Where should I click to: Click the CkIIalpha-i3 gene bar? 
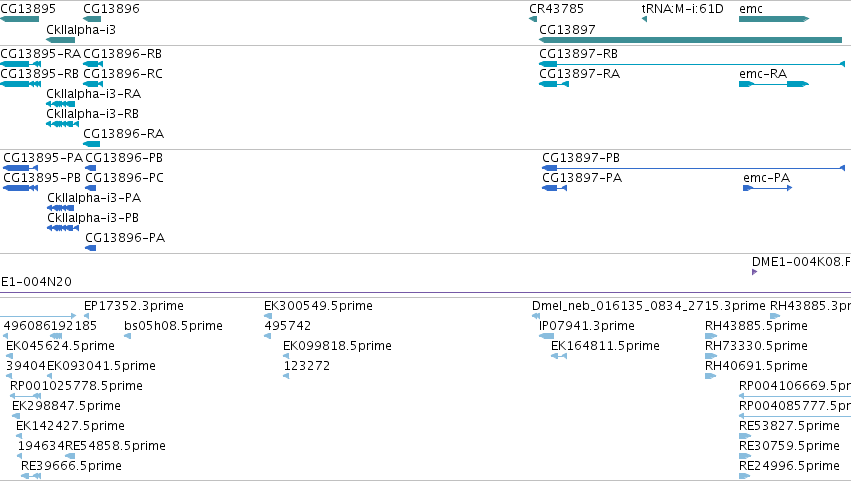point(61,40)
